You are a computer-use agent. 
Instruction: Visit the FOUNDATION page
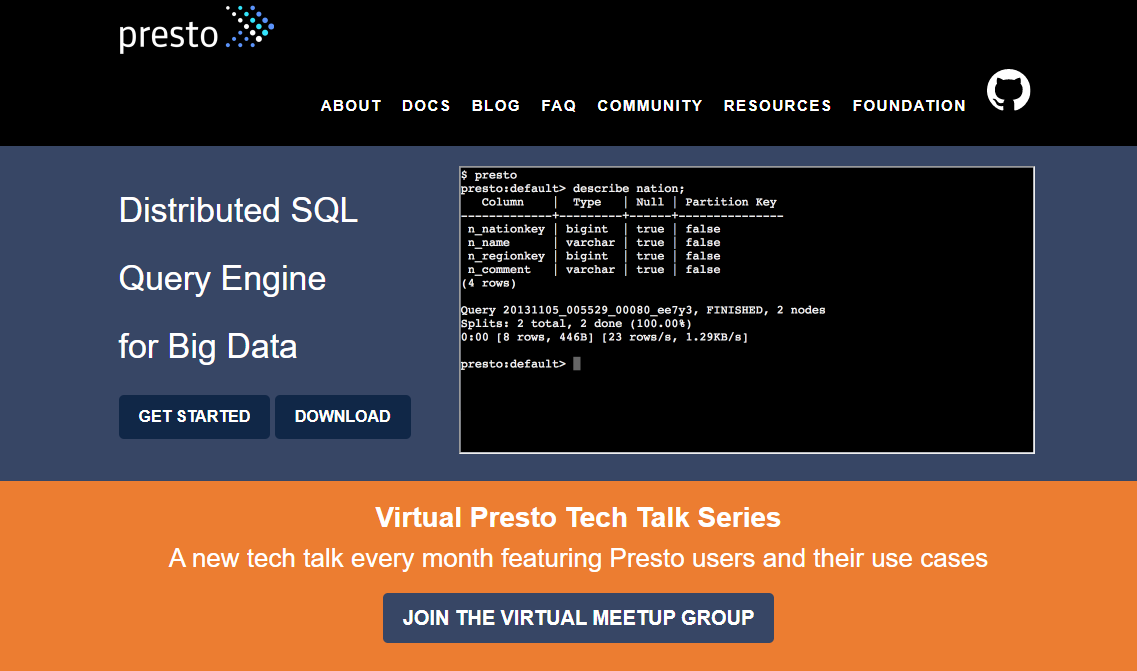point(909,106)
